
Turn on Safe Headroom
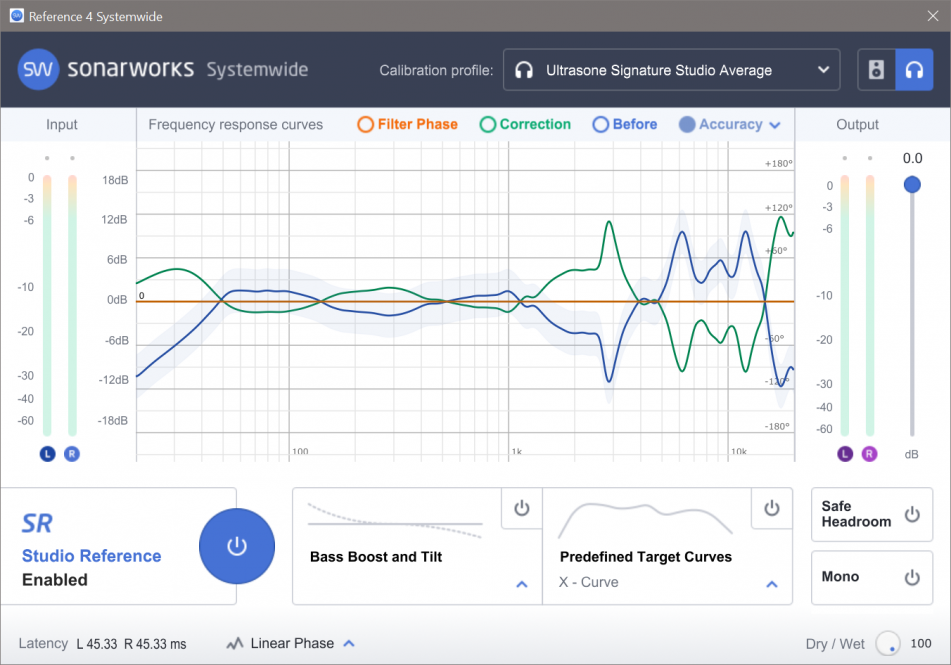[x=912, y=515]
